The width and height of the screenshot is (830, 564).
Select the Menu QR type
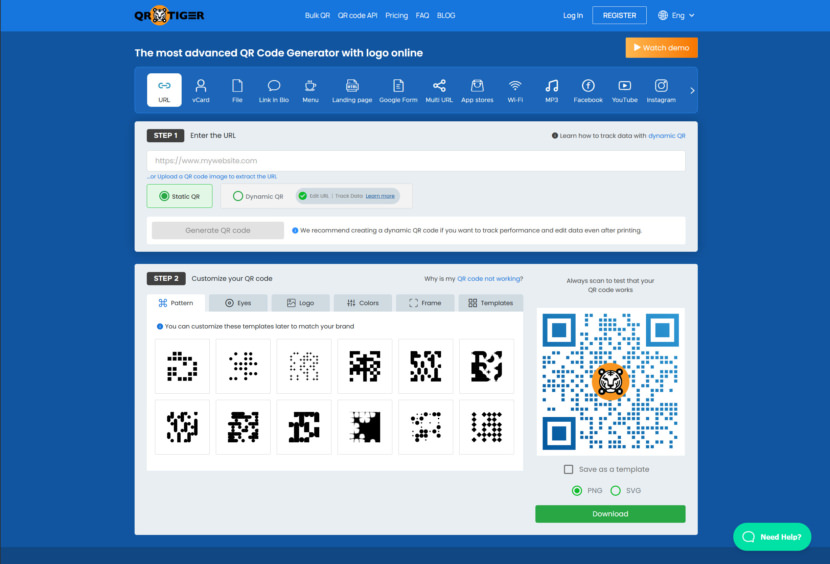point(310,91)
